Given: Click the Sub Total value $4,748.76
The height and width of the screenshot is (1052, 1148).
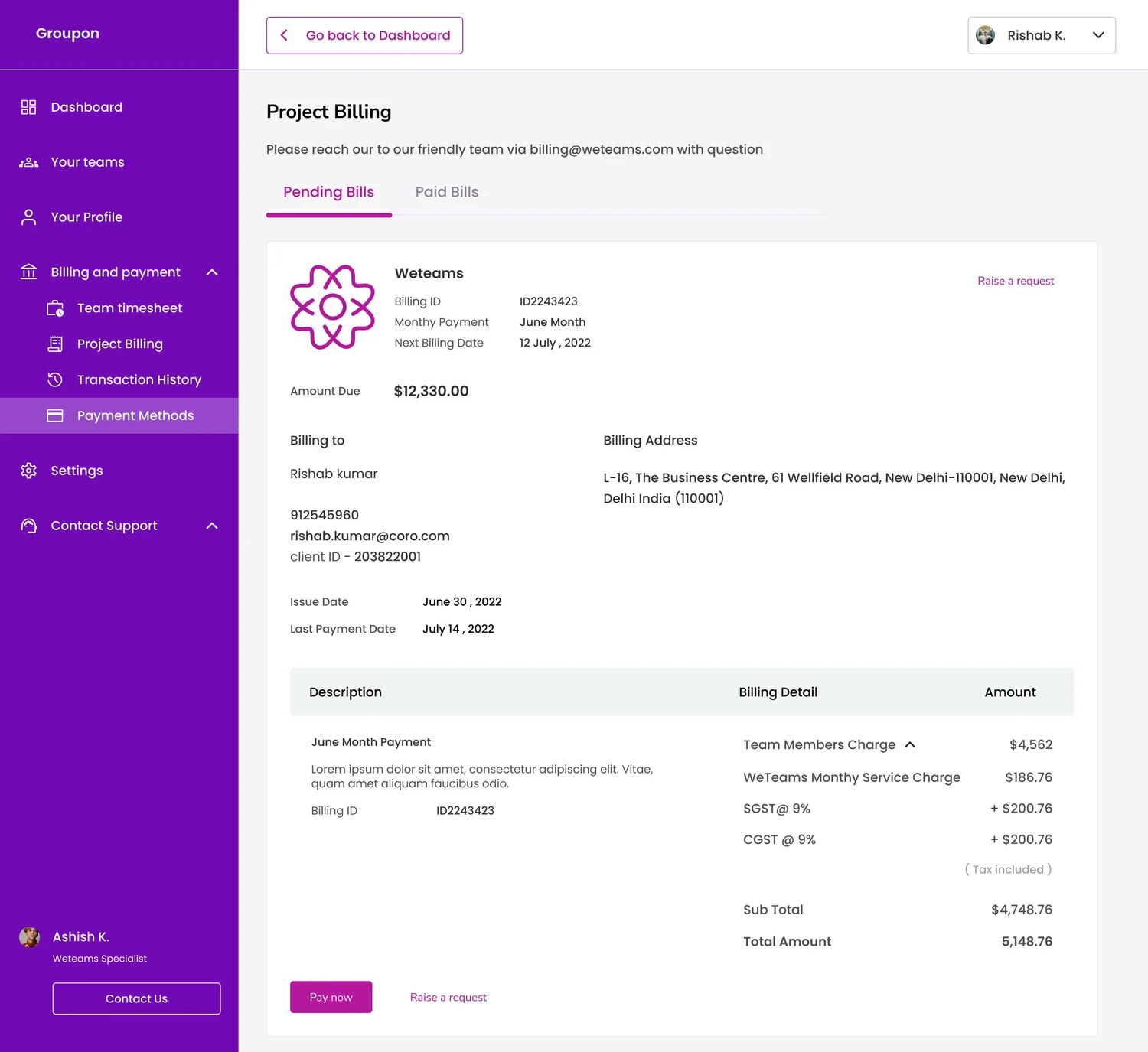Looking at the screenshot, I should (1022, 910).
